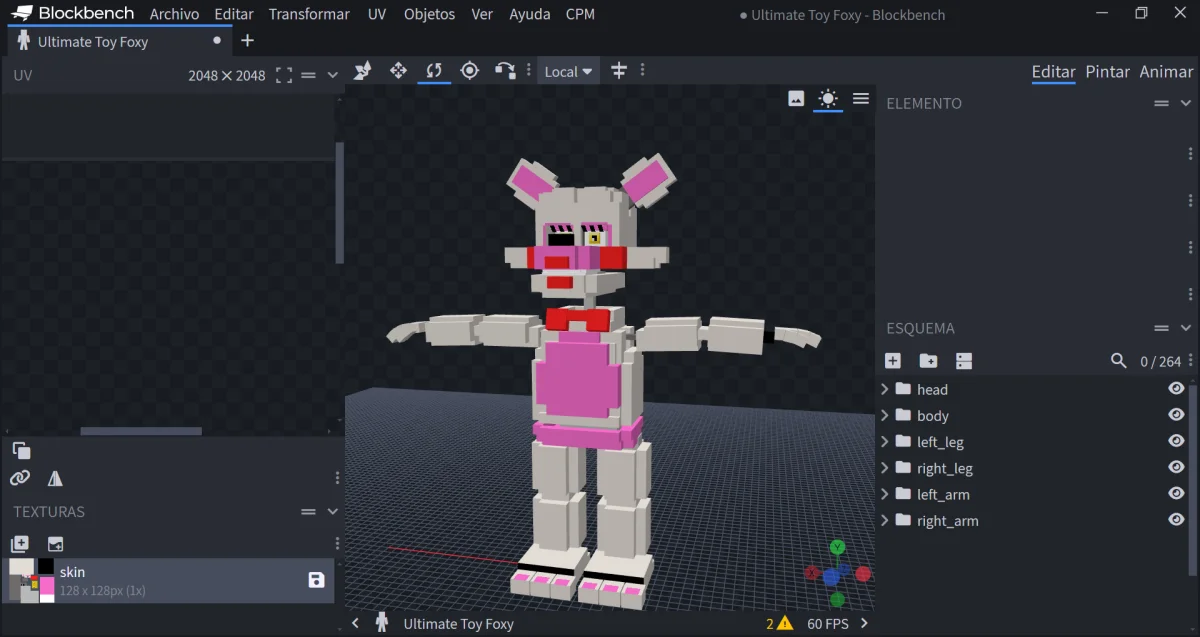Switch to Editar mode

click(1053, 71)
